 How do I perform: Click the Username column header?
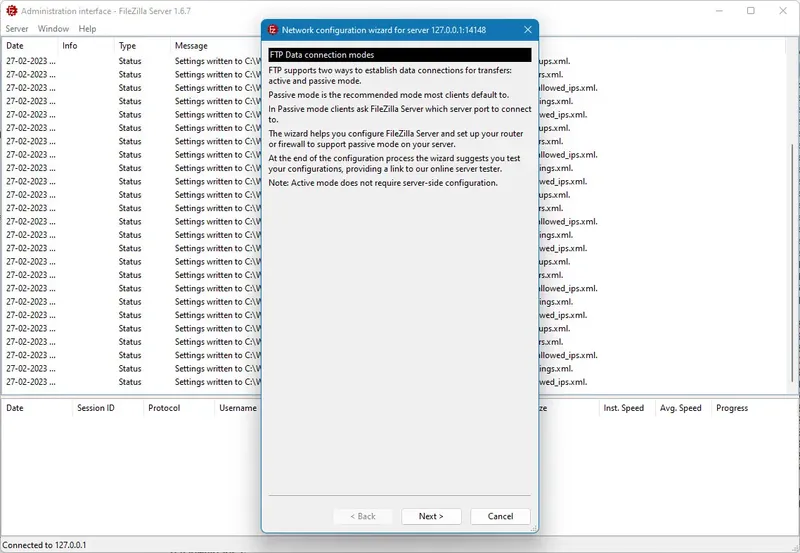pos(238,408)
